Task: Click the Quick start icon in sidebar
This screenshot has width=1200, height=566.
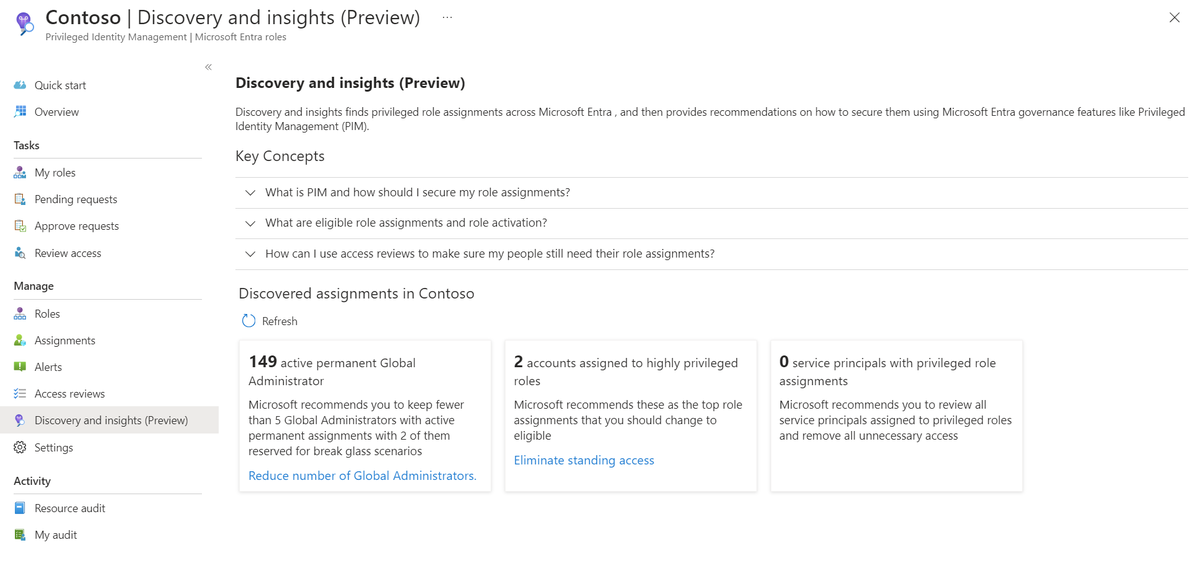Action: [20, 85]
